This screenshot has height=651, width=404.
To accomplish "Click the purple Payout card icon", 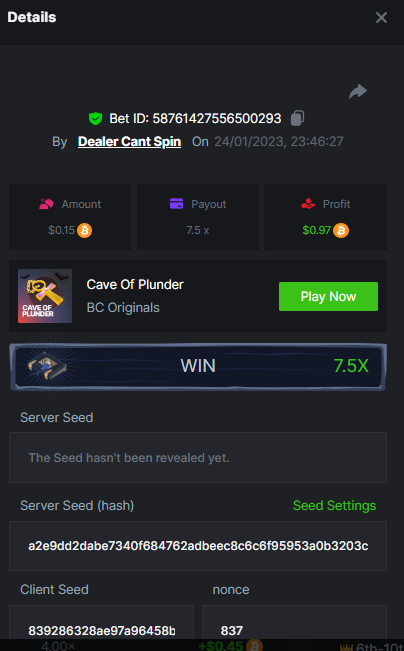I will tap(176, 204).
